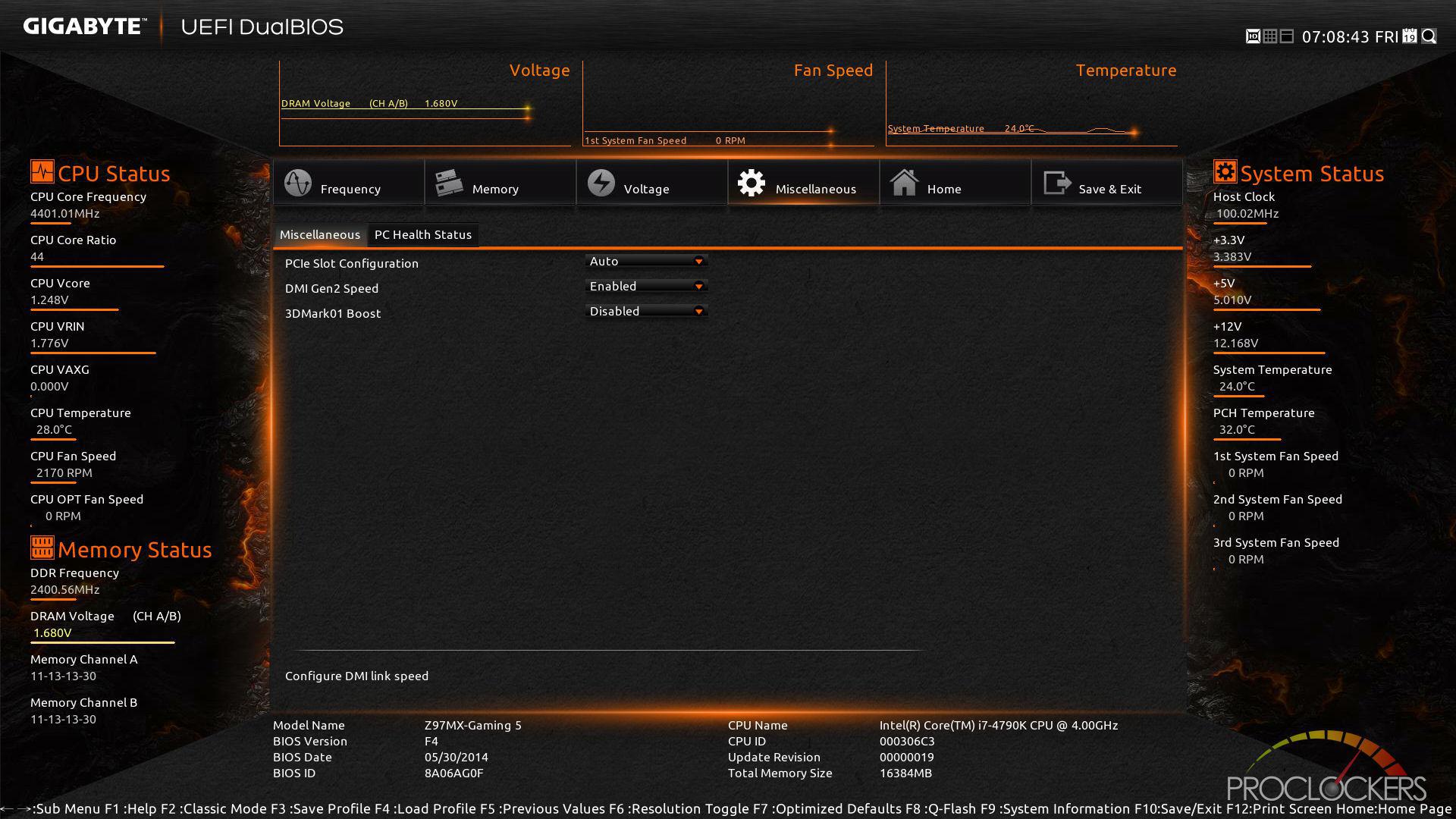Switch to the PC Health Status tab
This screenshot has width=1456, height=819.
[x=421, y=233]
